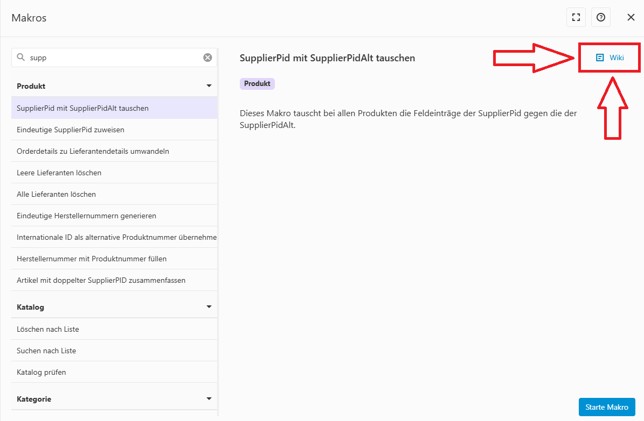The height and width of the screenshot is (421, 644).
Task: Select Herstellernummer mit Produktnummer füllen
Action: pos(91,259)
